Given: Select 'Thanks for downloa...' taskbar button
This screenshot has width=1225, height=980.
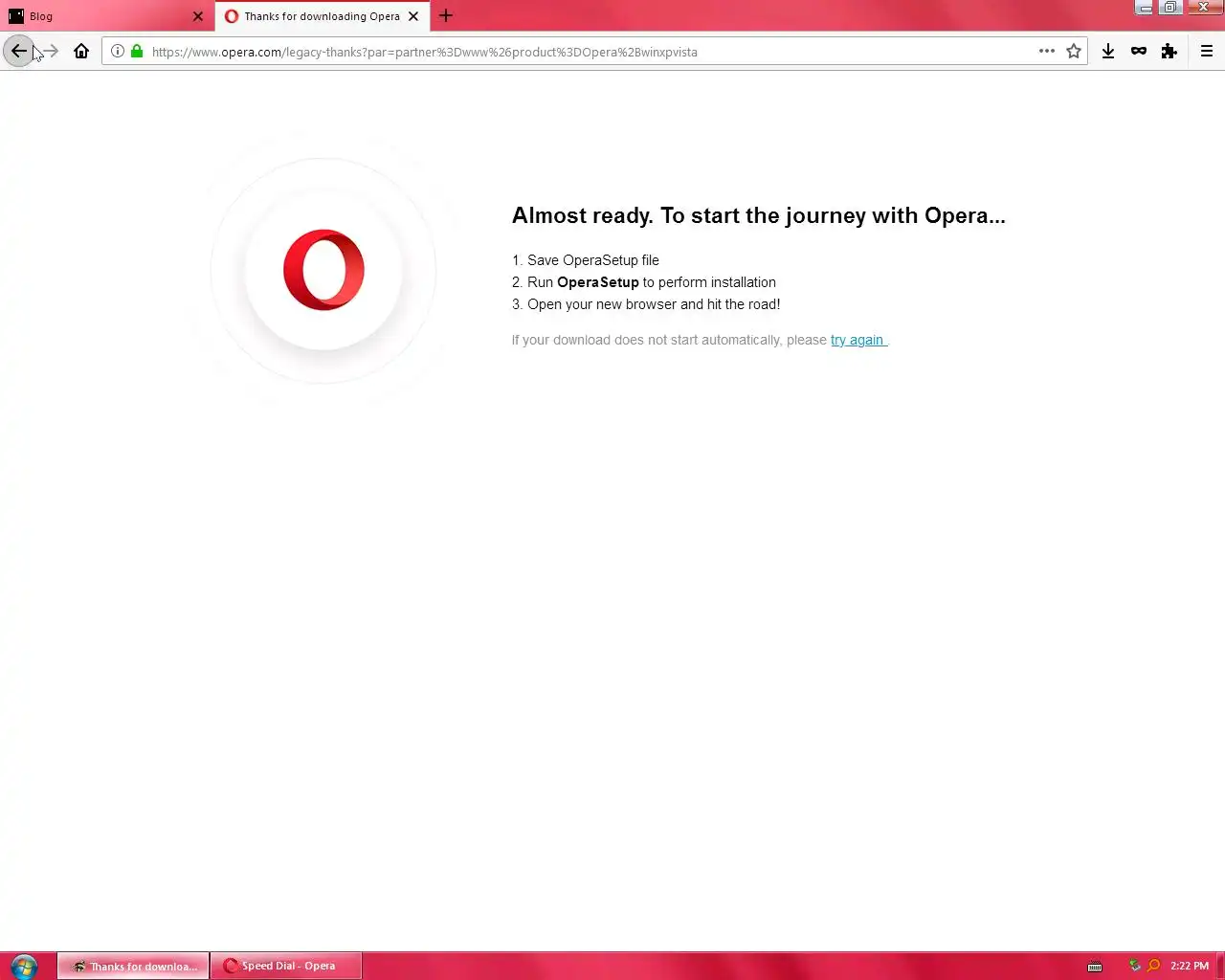Looking at the screenshot, I should 133,966.
